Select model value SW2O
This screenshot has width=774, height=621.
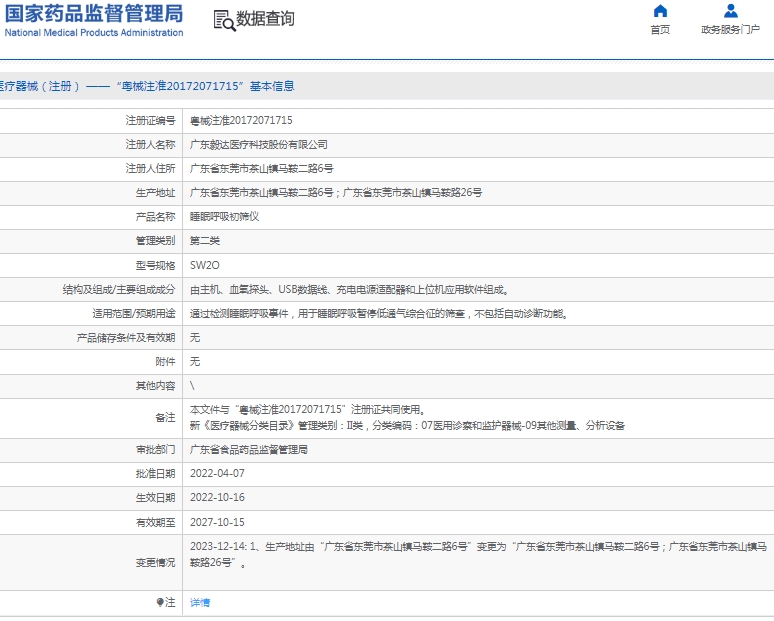click(205, 265)
